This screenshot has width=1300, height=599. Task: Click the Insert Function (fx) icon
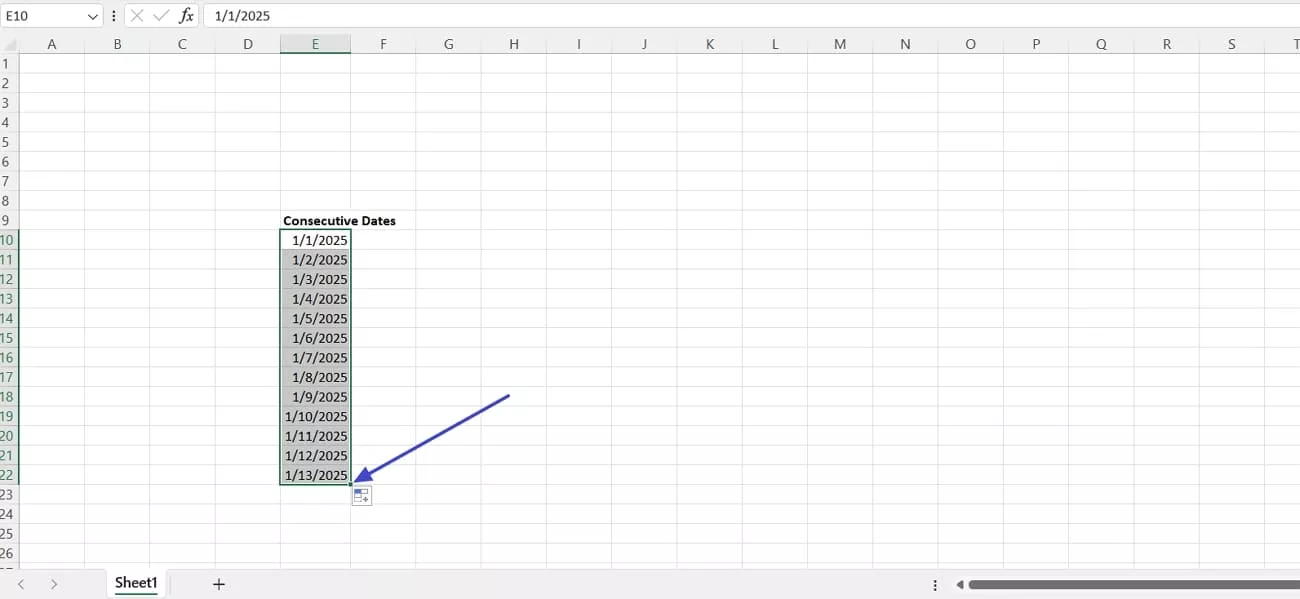(185, 15)
